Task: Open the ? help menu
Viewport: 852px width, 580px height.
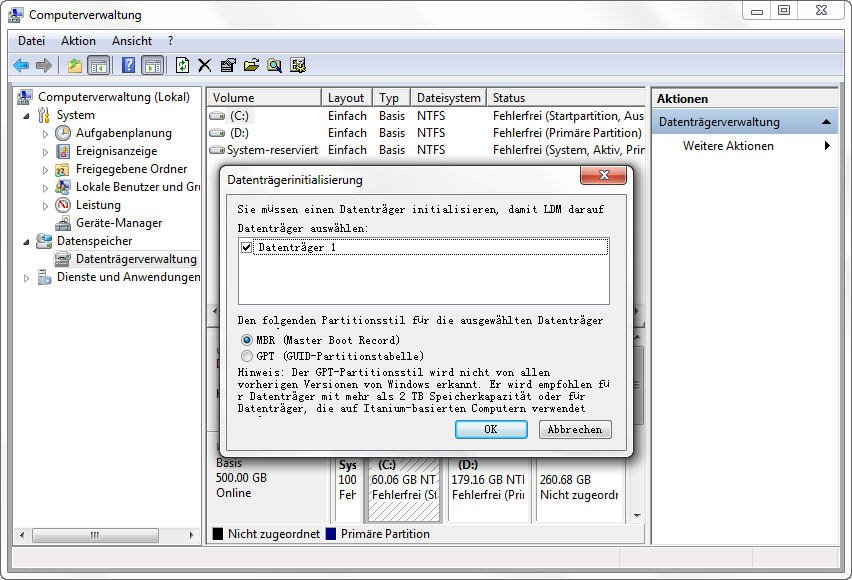Action: coord(171,41)
